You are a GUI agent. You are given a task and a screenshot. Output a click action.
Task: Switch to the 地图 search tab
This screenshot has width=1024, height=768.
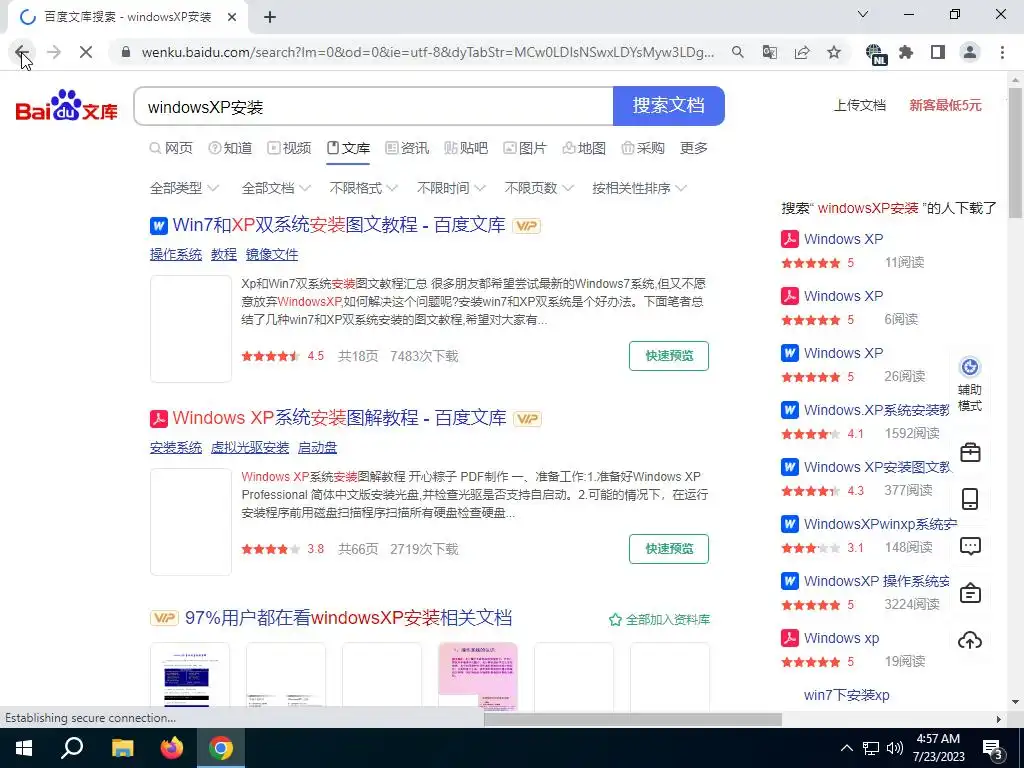tap(584, 148)
